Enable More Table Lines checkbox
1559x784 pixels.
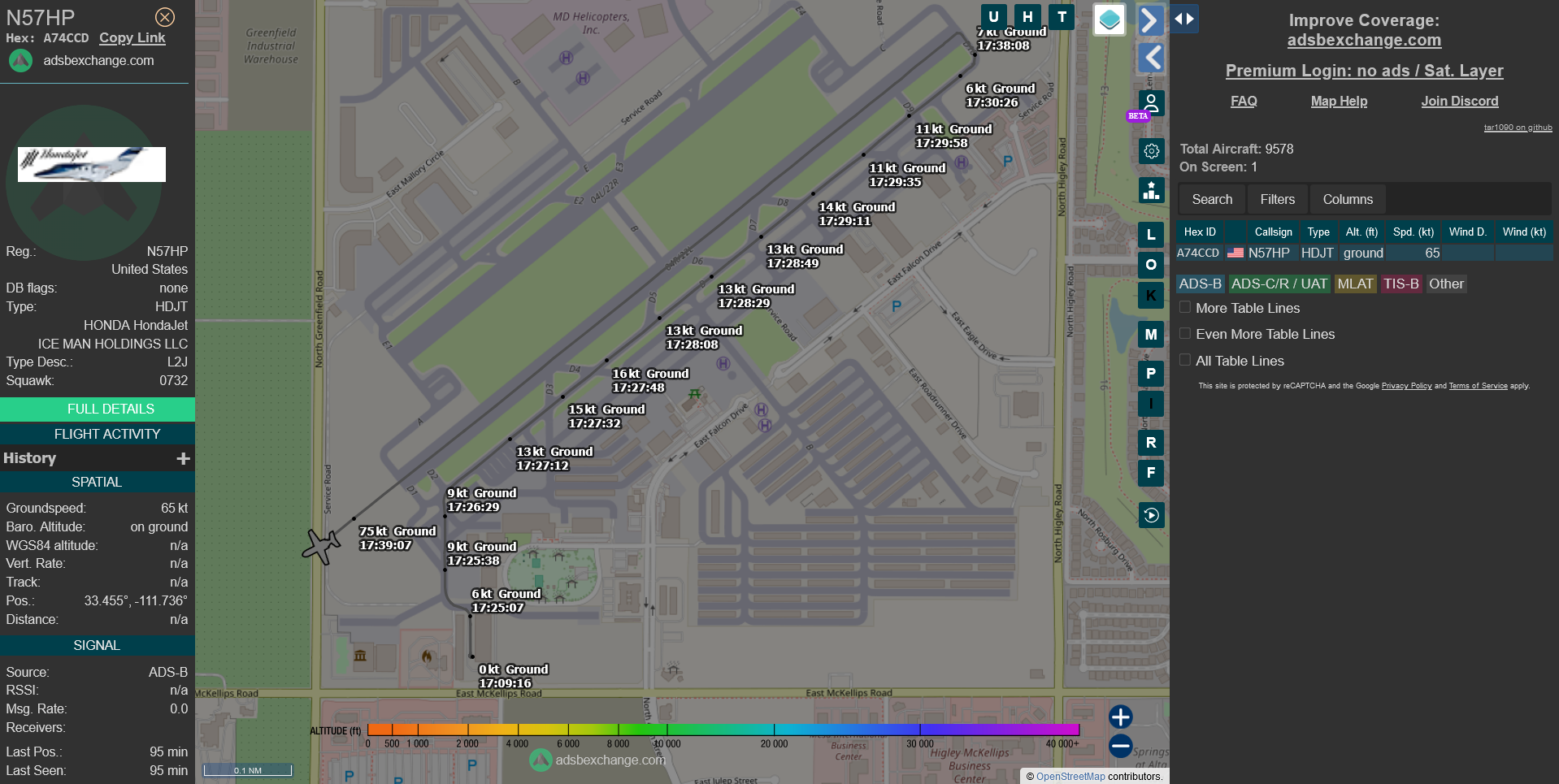[x=1185, y=307]
